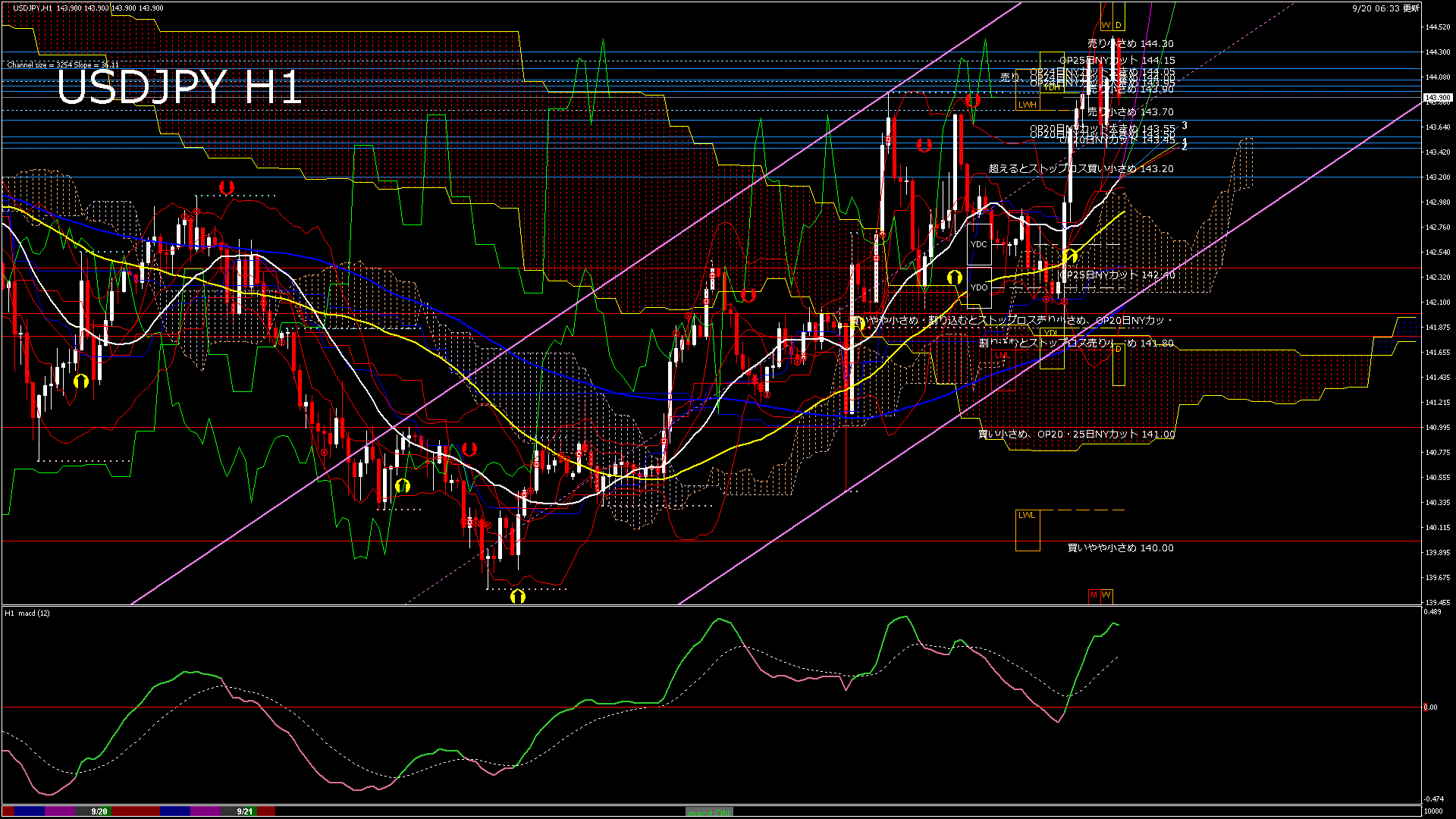Click the 売り小さめ 144.30 label
This screenshot has width=1456, height=819.
pos(1130,44)
